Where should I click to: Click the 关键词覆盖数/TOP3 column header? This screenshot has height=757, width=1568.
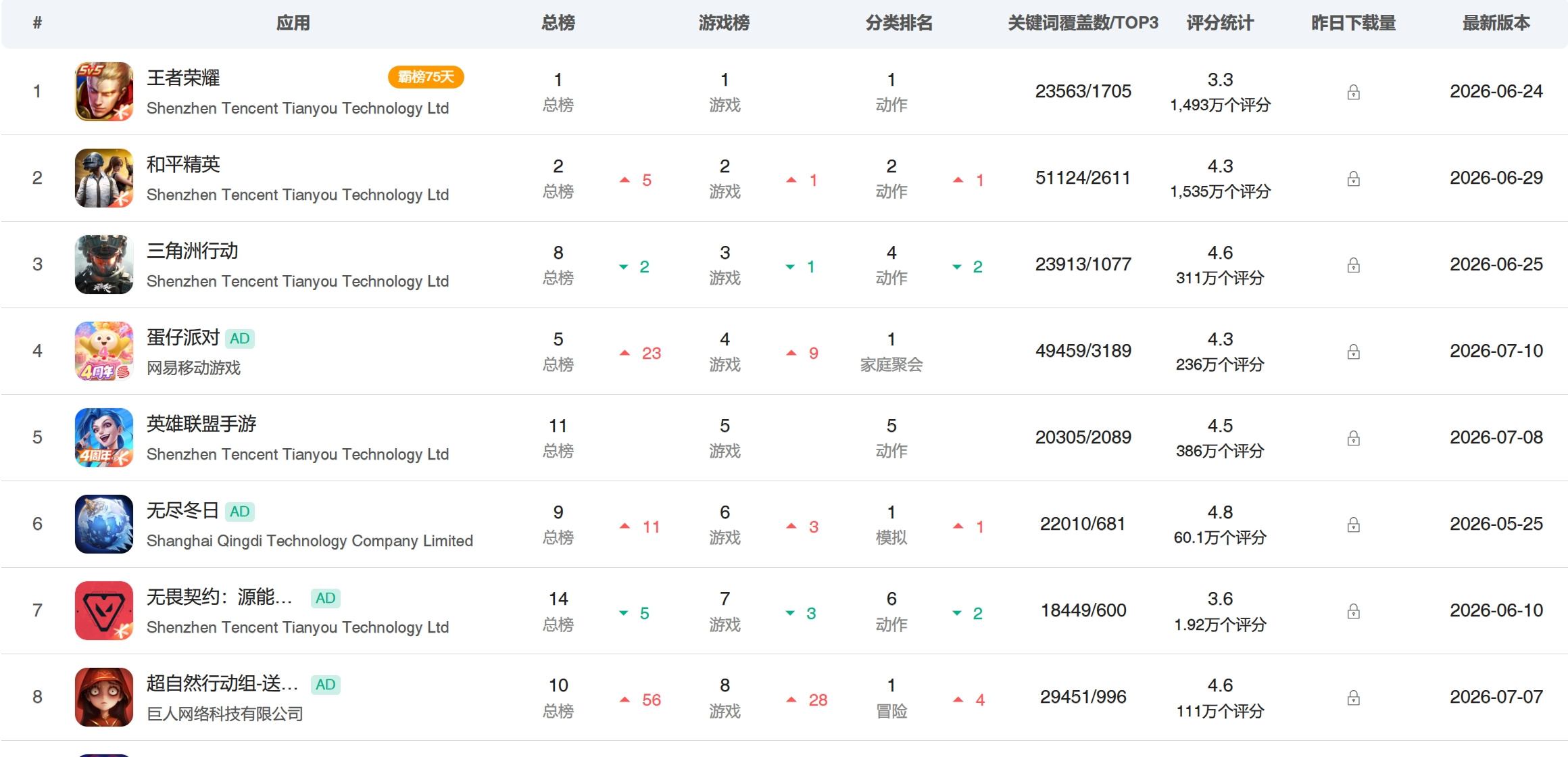(1083, 23)
